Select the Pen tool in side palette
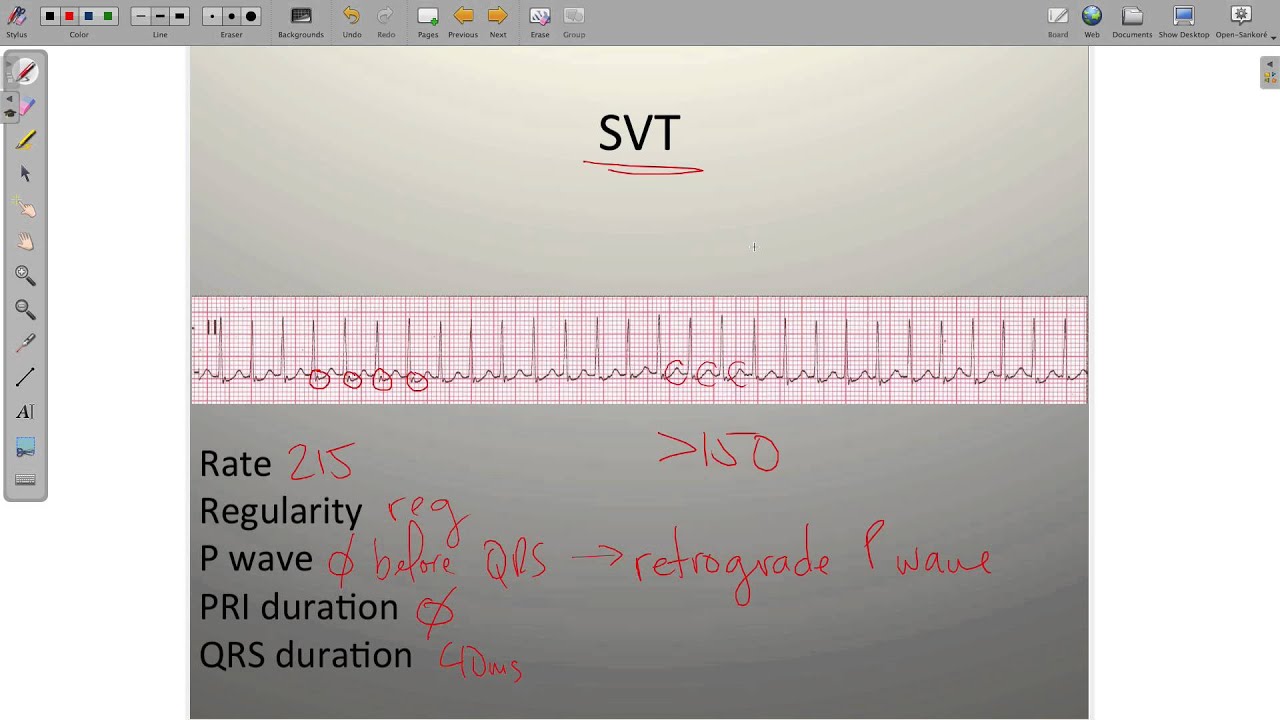The image size is (1280, 720). tap(25, 72)
